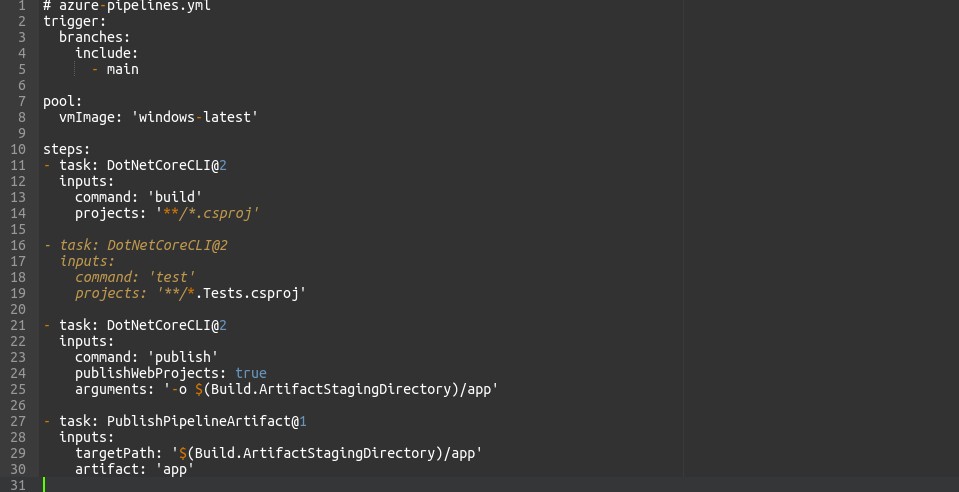Click the 'publish' command value
The height and width of the screenshot is (492, 959).
click(x=186, y=357)
